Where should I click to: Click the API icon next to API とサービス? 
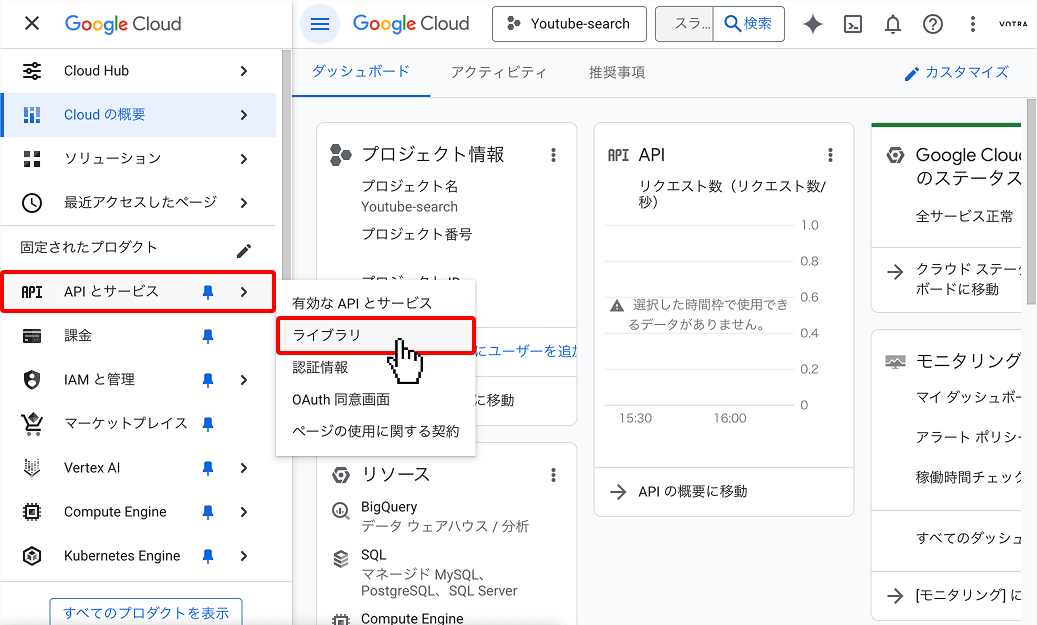pyautogui.click(x=32, y=292)
